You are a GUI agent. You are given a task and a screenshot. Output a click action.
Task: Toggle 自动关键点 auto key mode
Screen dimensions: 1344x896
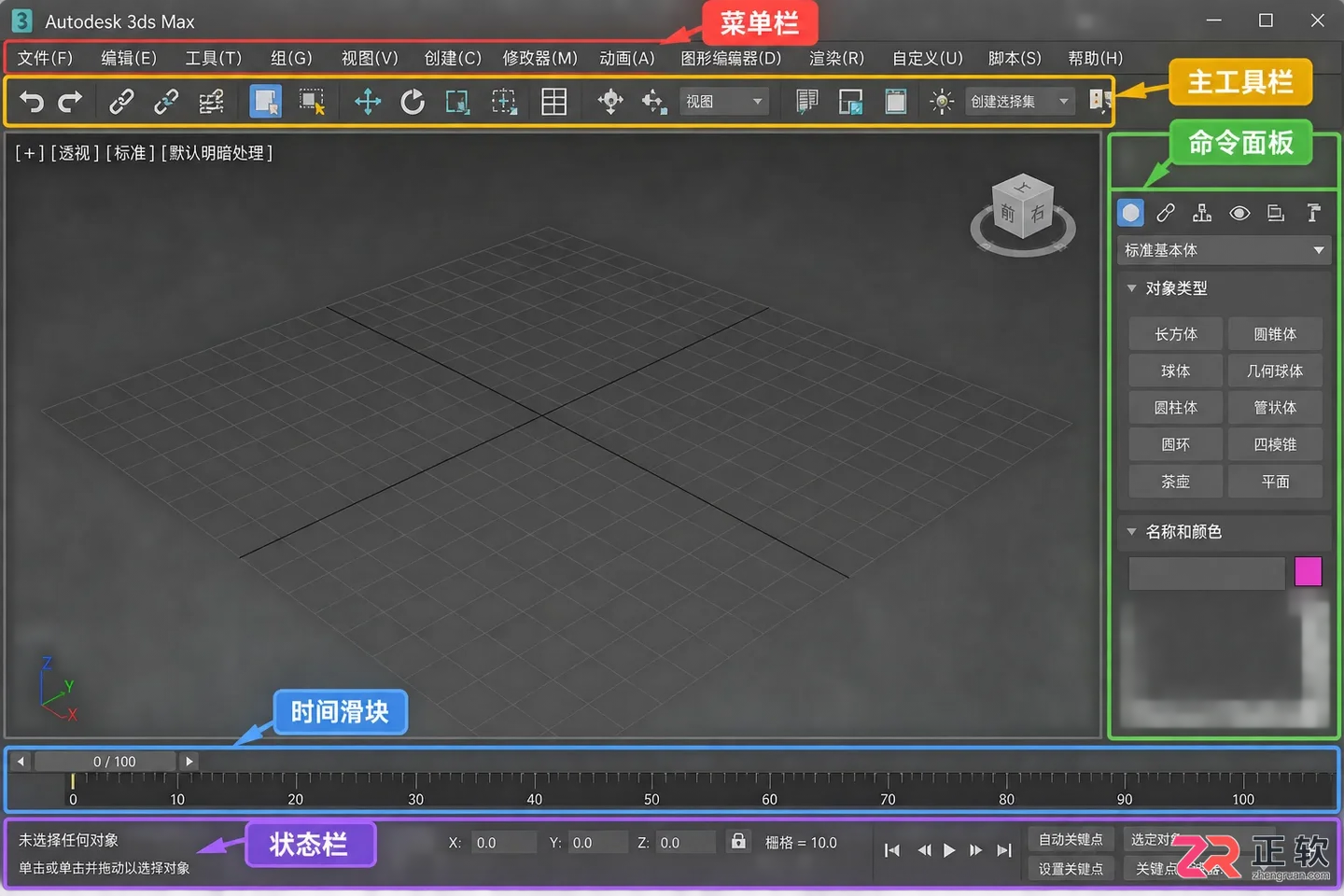tap(1071, 839)
